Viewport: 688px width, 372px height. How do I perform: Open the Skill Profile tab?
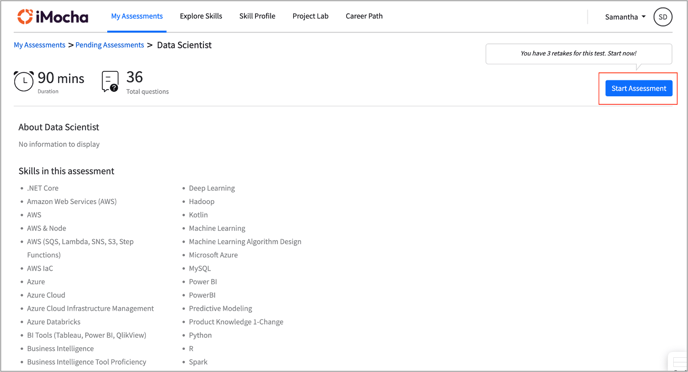coord(257,16)
